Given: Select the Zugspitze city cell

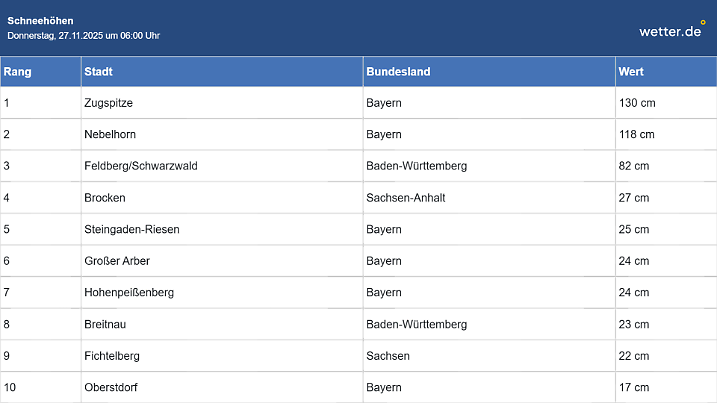Looking at the screenshot, I should tap(109, 103).
